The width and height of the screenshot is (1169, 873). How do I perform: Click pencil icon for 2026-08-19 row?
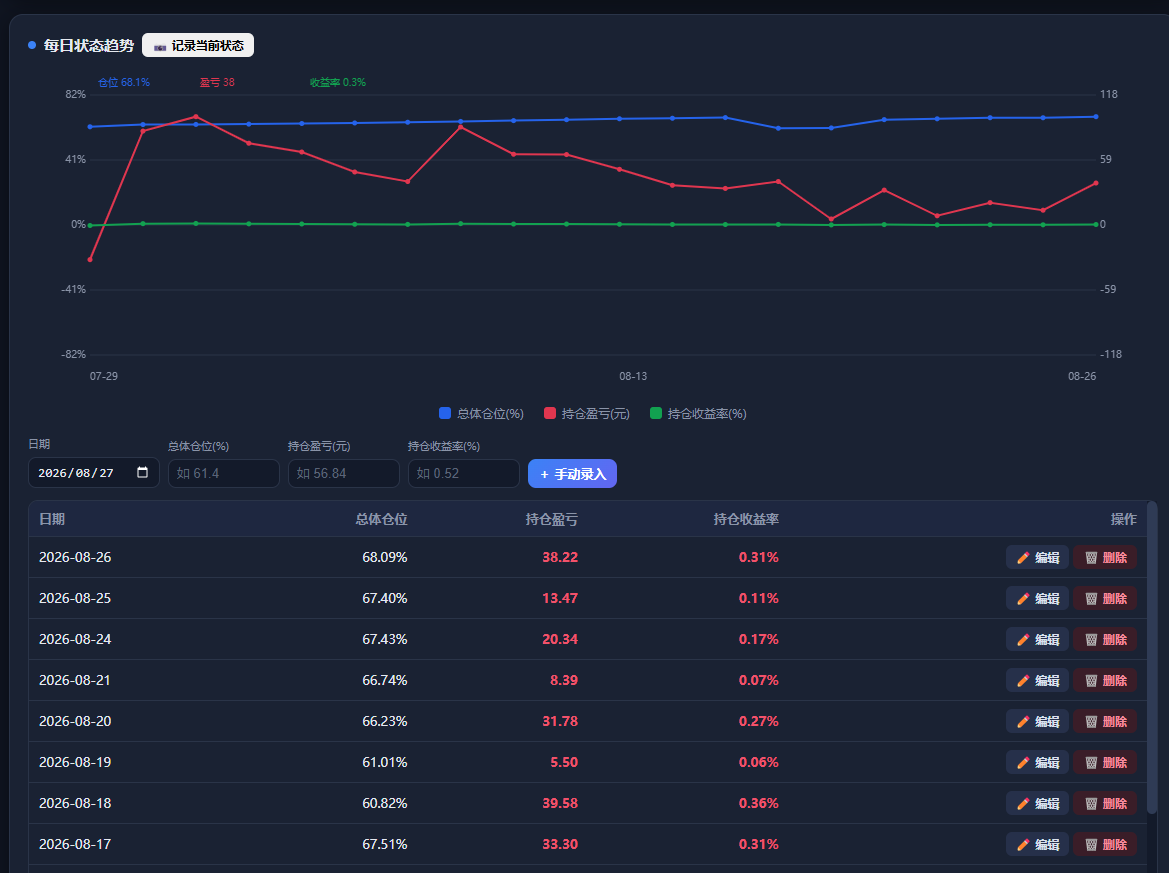(1023, 763)
